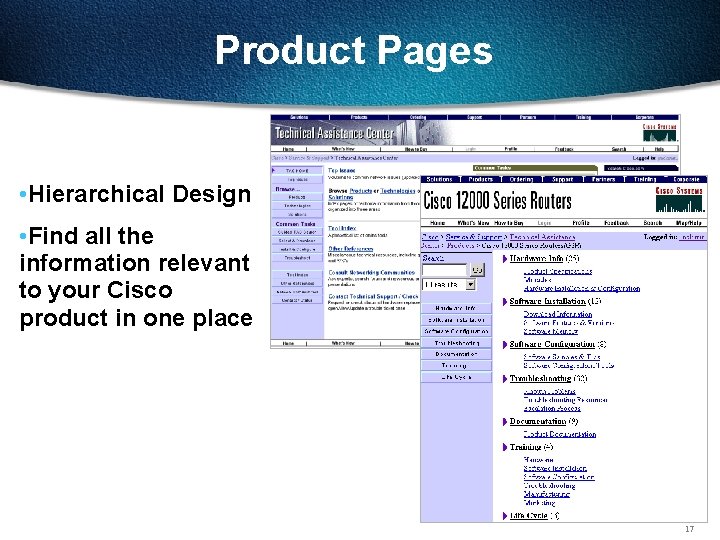
Task: Click Troubleshooting sidebar button
Action: tap(456, 343)
